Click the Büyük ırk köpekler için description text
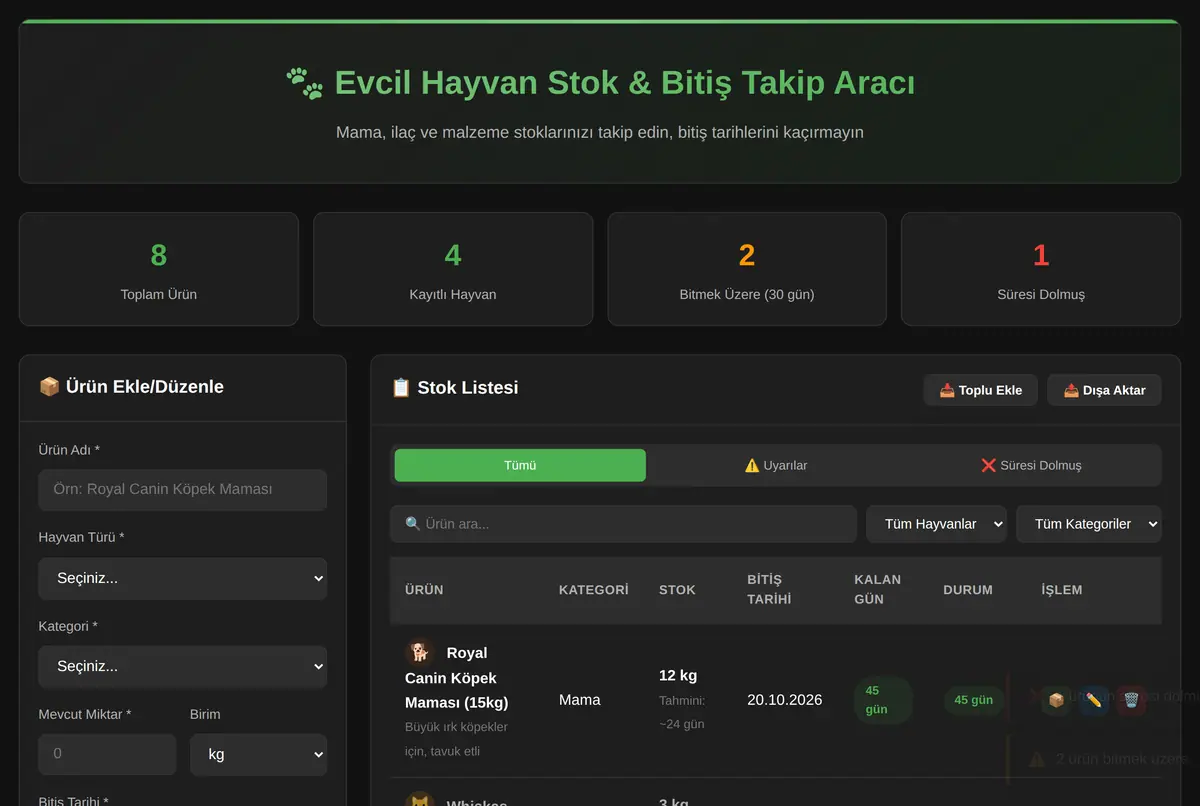The height and width of the screenshot is (806, 1200). click(x=456, y=739)
